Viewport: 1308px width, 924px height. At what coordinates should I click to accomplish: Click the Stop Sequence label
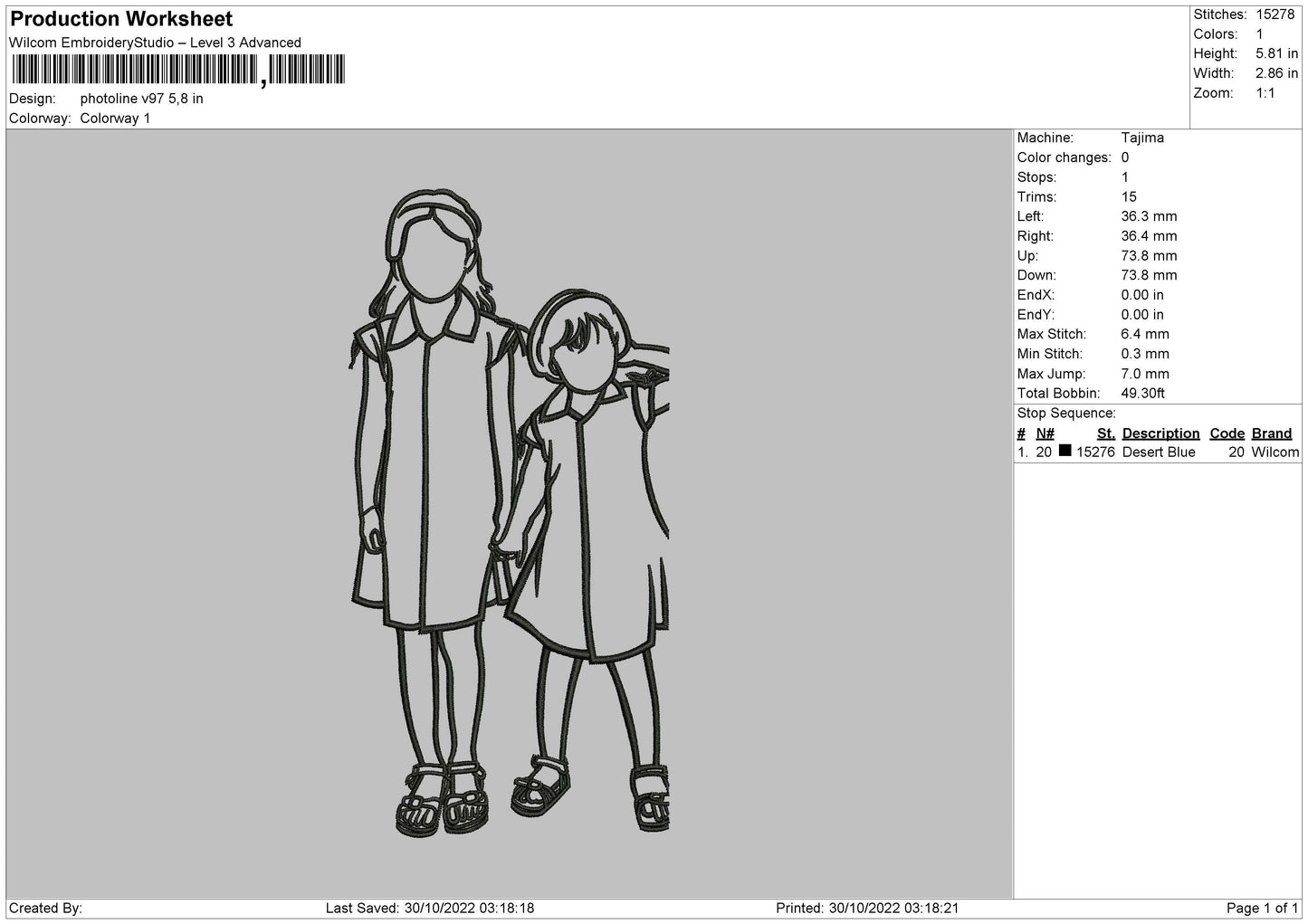tap(1066, 414)
